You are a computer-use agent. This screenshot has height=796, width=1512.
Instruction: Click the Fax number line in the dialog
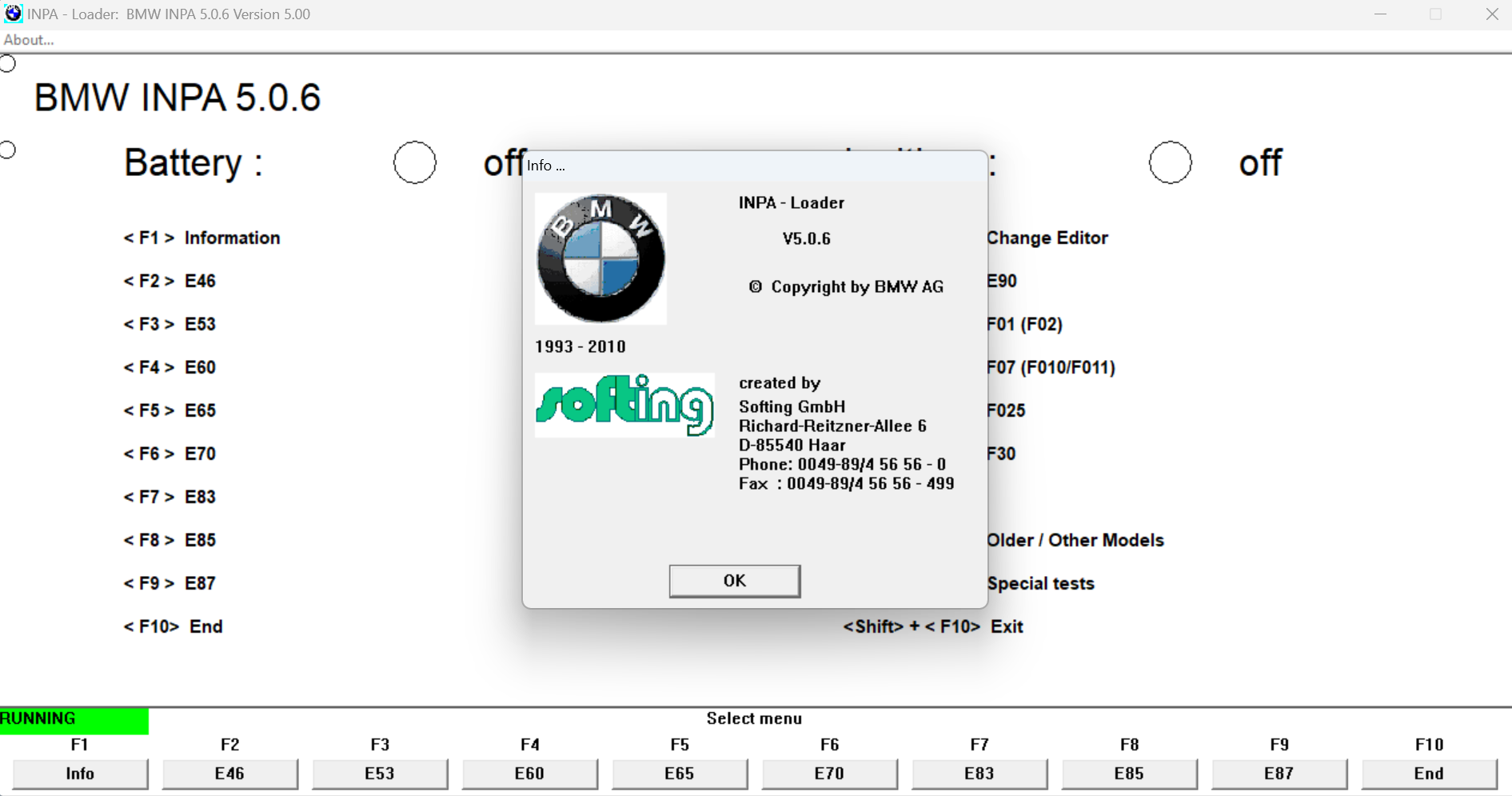click(x=847, y=483)
